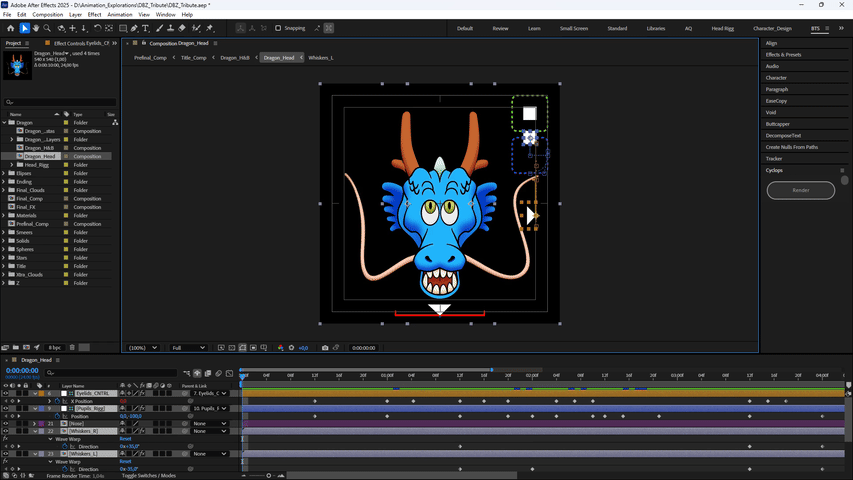The width and height of the screenshot is (853, 480).
Task: Open the Composition menu
Action: click(x=47, y=15)
